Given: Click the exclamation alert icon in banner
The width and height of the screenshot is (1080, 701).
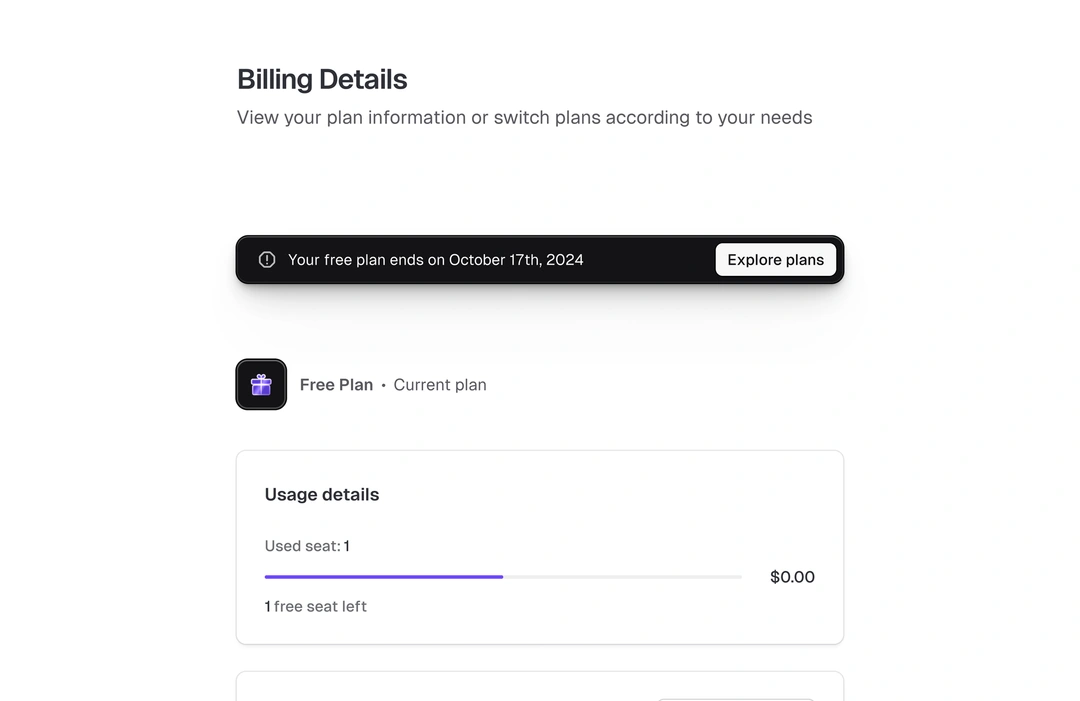Looking at the screenshot, I should pos(267,260).
